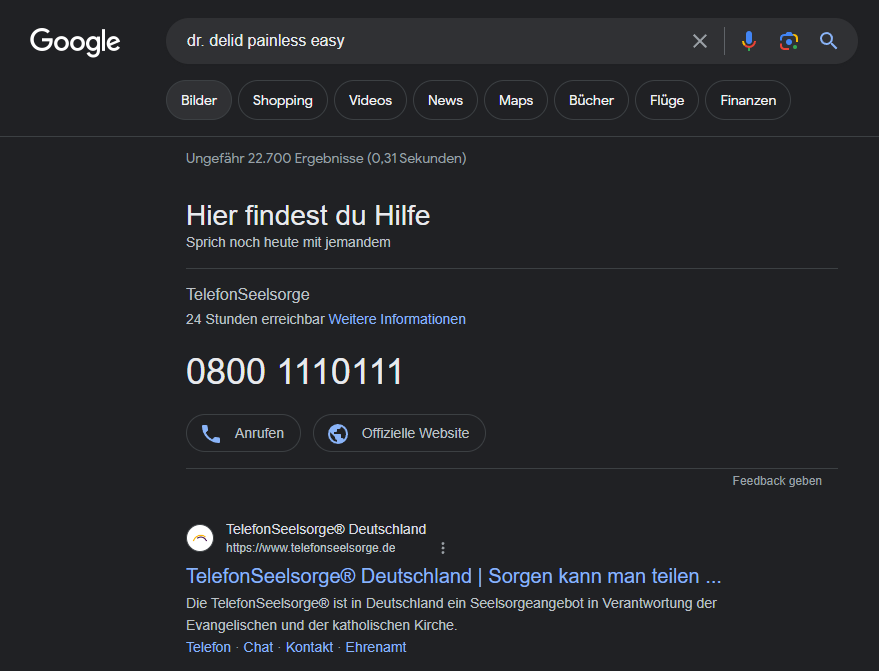Viewport: 879px width, 671px height.
Task: Click the https://www.telefonseelsorge.de URL
Action: (311, 548)
